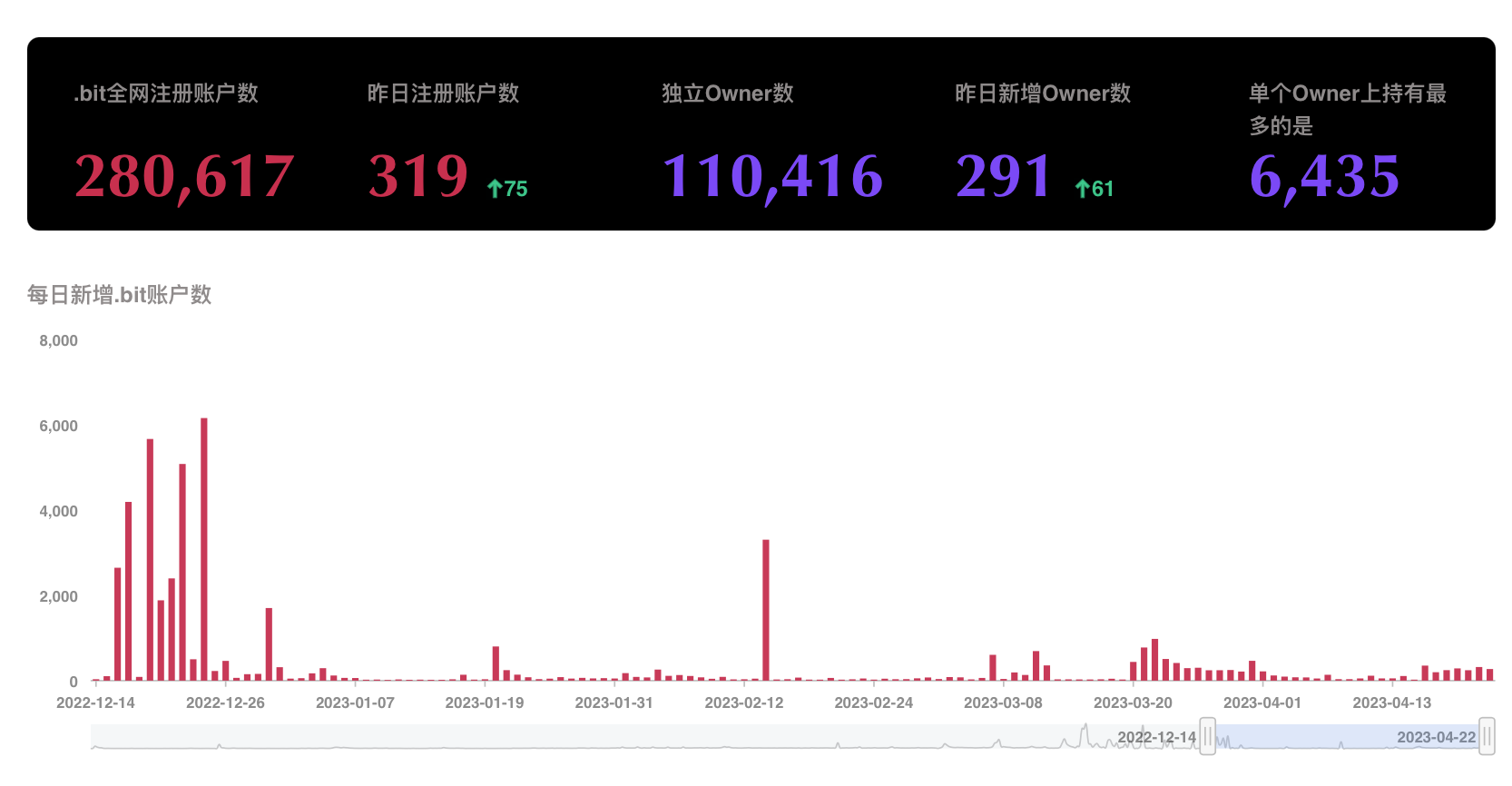This screenshot has width=1512, height=786.
Task: Click the 2,000 y-axis label
Action: pyautogui.click(x=58, y=596)
